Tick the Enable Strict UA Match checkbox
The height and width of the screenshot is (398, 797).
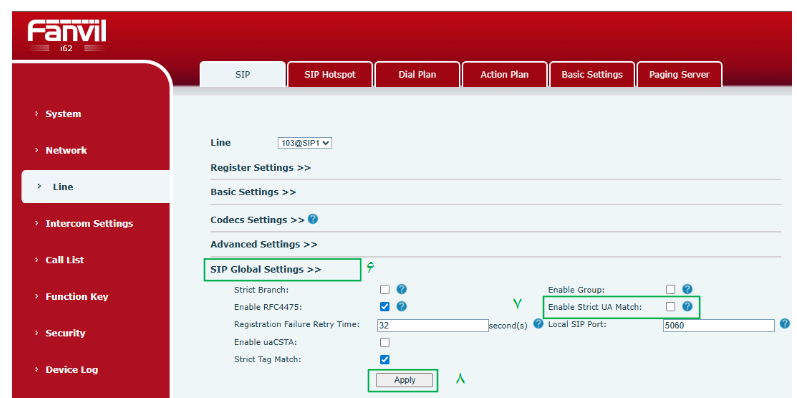[x=670, y=307]
